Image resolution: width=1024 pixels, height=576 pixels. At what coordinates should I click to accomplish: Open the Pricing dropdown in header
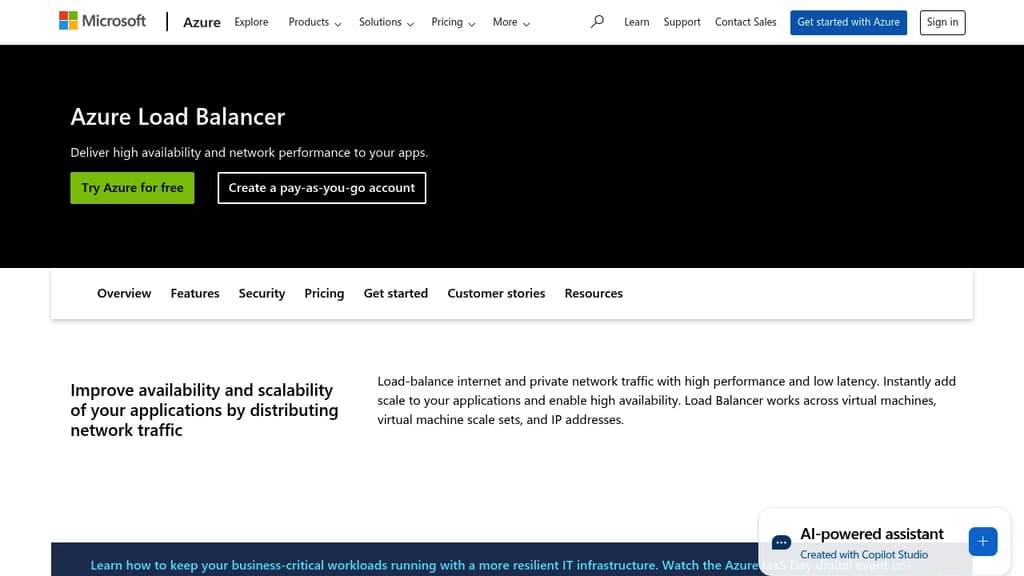[x=453, y=22]
